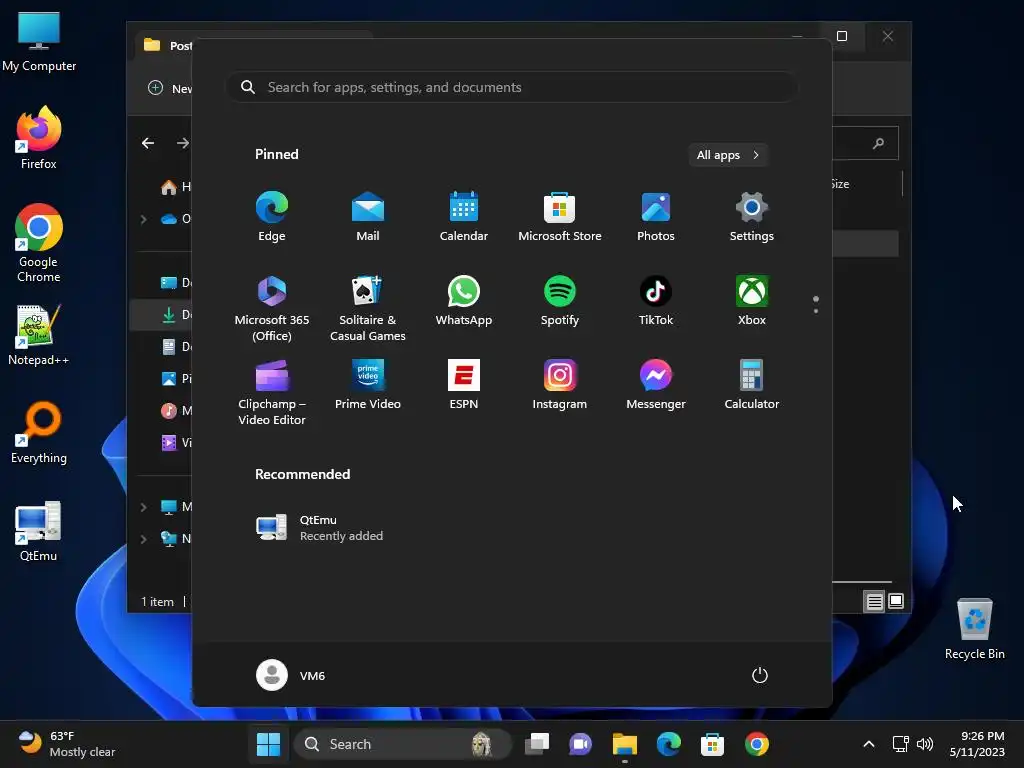Viewport: 1024px width, 768px height.
Task: Open Task View from the taskbar
Action: pos(537,744)
